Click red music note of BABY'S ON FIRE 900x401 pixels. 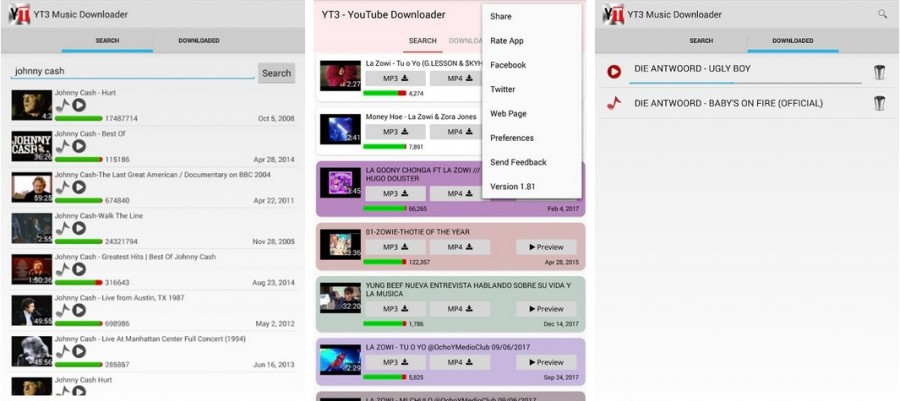click(614, 103)
